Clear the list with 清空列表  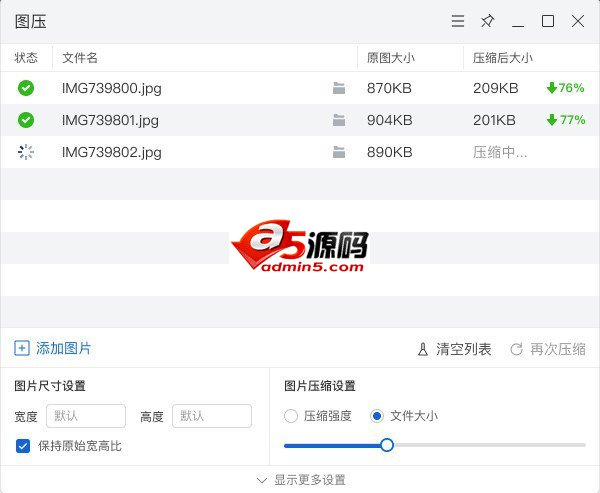454,349
